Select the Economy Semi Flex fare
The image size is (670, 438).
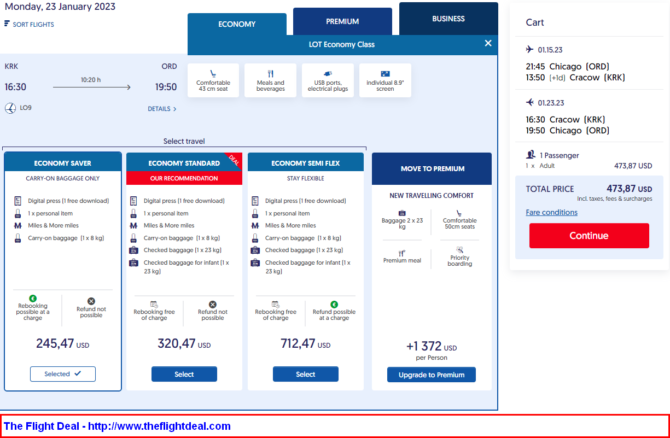pos(306,374)
